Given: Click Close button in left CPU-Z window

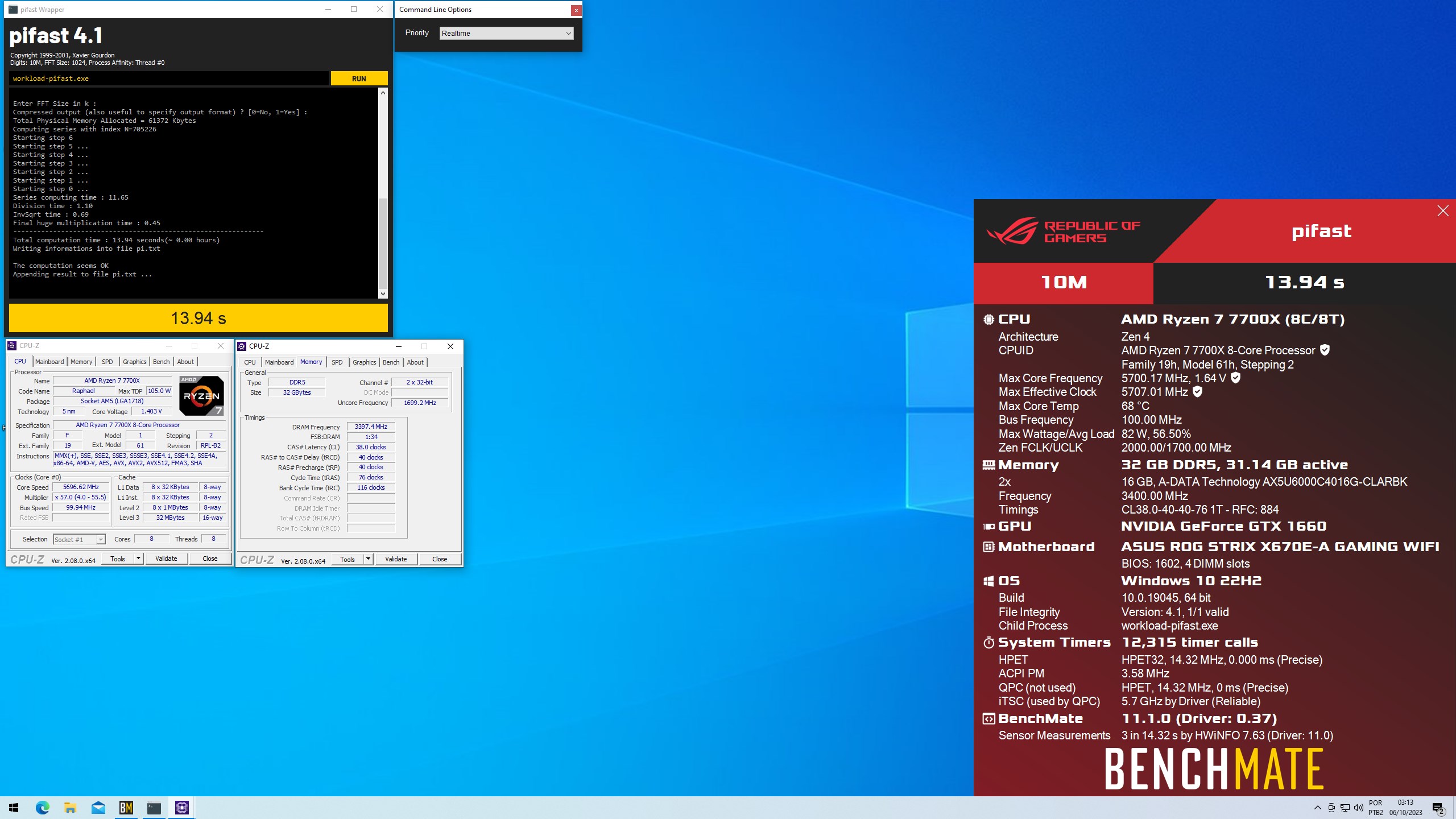Looking at the screenshot, I should [210, 559].
